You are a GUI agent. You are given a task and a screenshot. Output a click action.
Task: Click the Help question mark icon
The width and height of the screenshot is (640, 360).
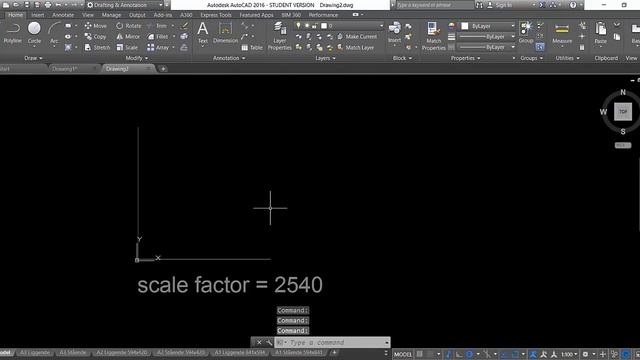(x=573, y=5)
